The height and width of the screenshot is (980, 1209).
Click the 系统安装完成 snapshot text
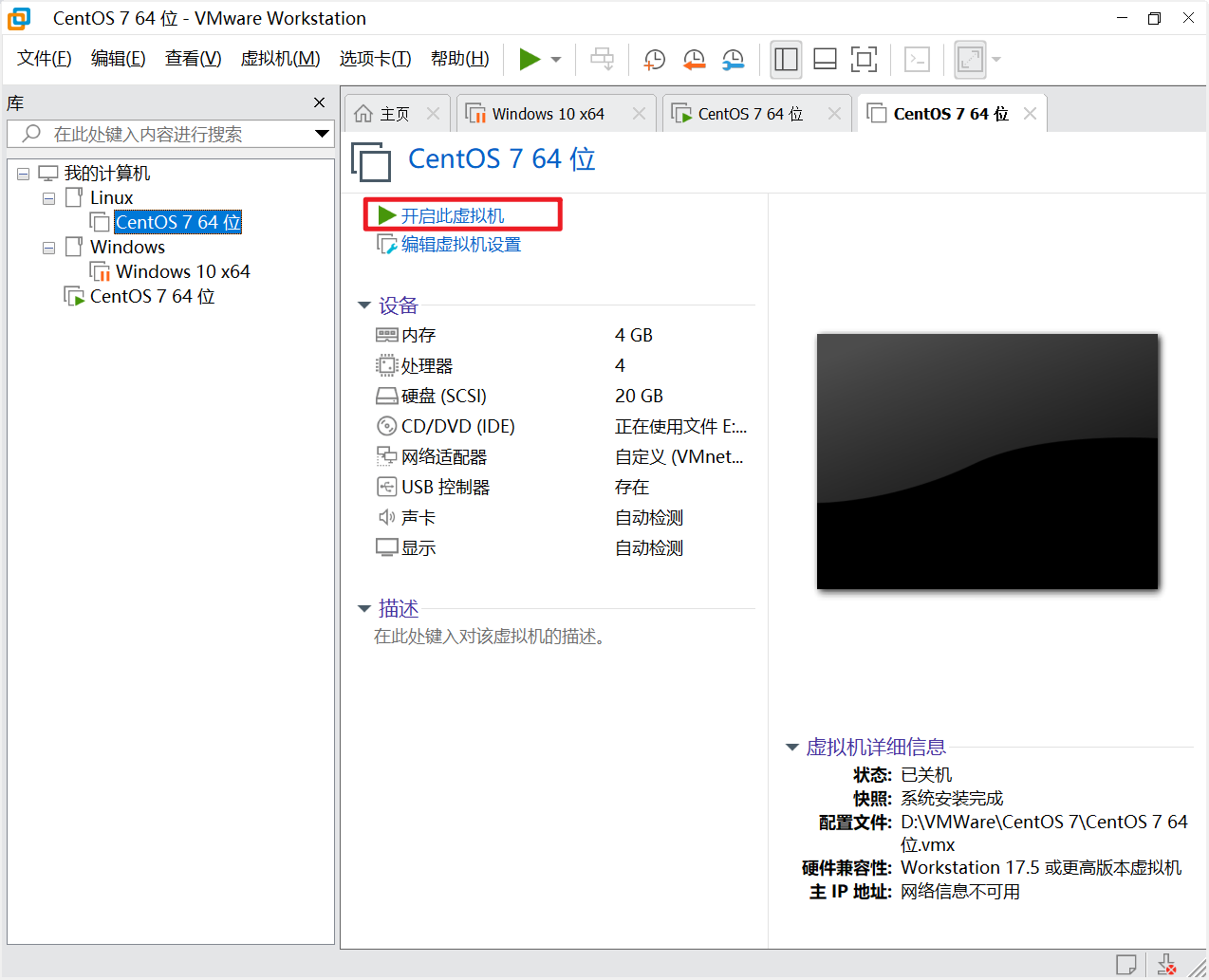point(952,799)
